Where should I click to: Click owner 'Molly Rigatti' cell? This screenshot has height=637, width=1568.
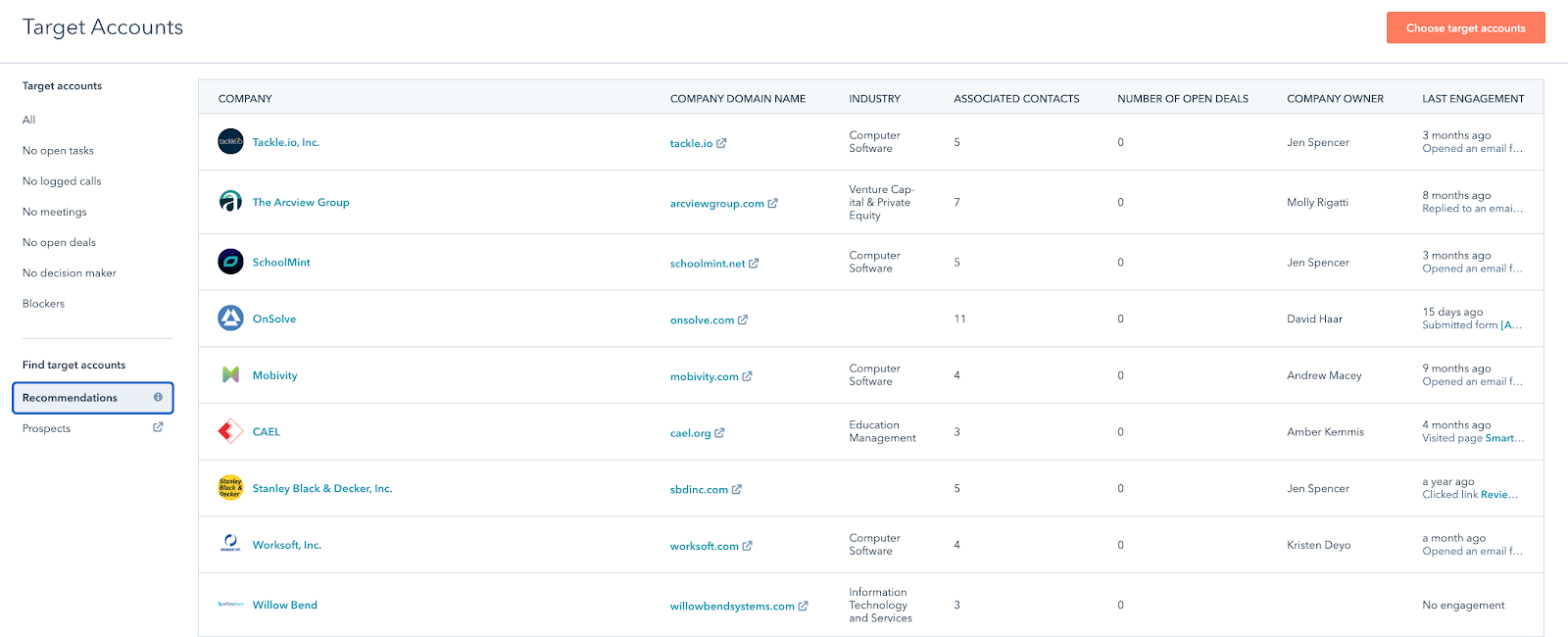(x=1317, y=202)
